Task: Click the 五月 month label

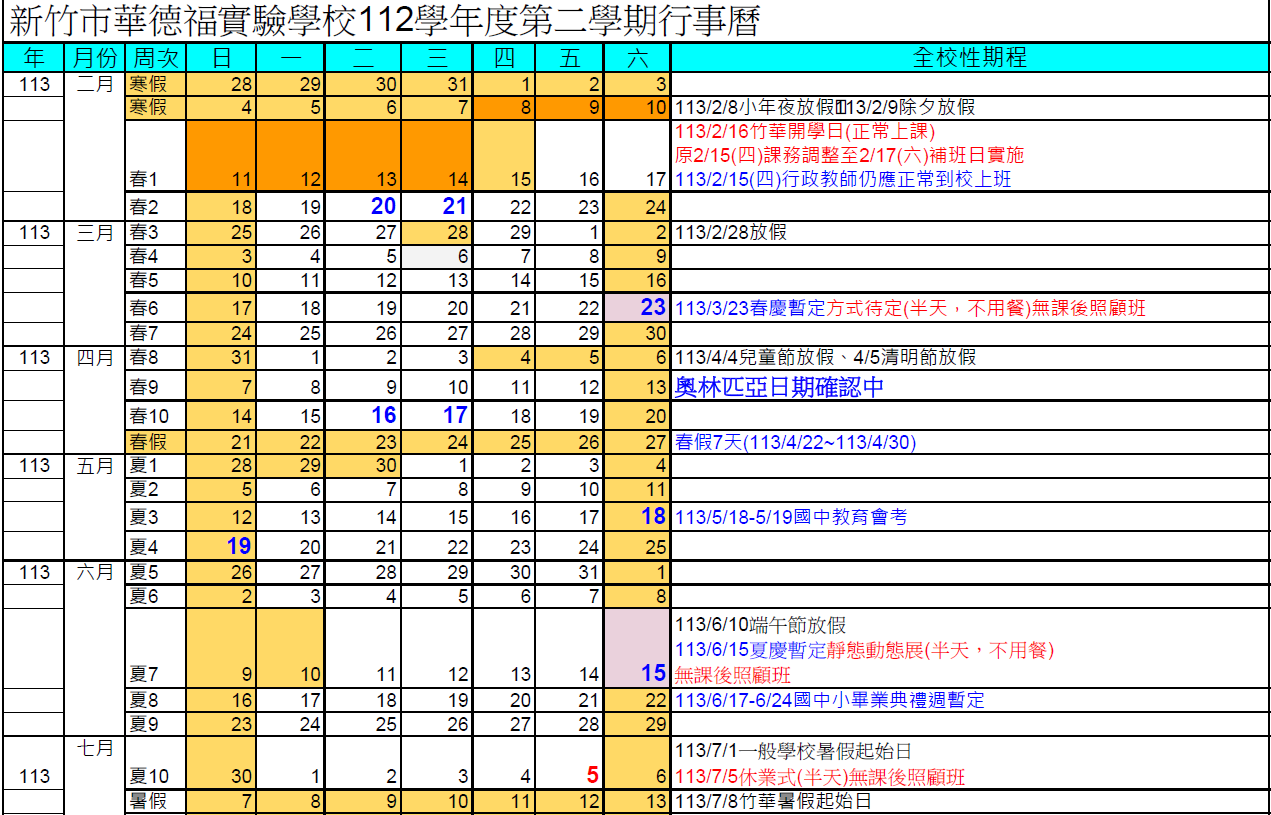Action: click(96, 465)
